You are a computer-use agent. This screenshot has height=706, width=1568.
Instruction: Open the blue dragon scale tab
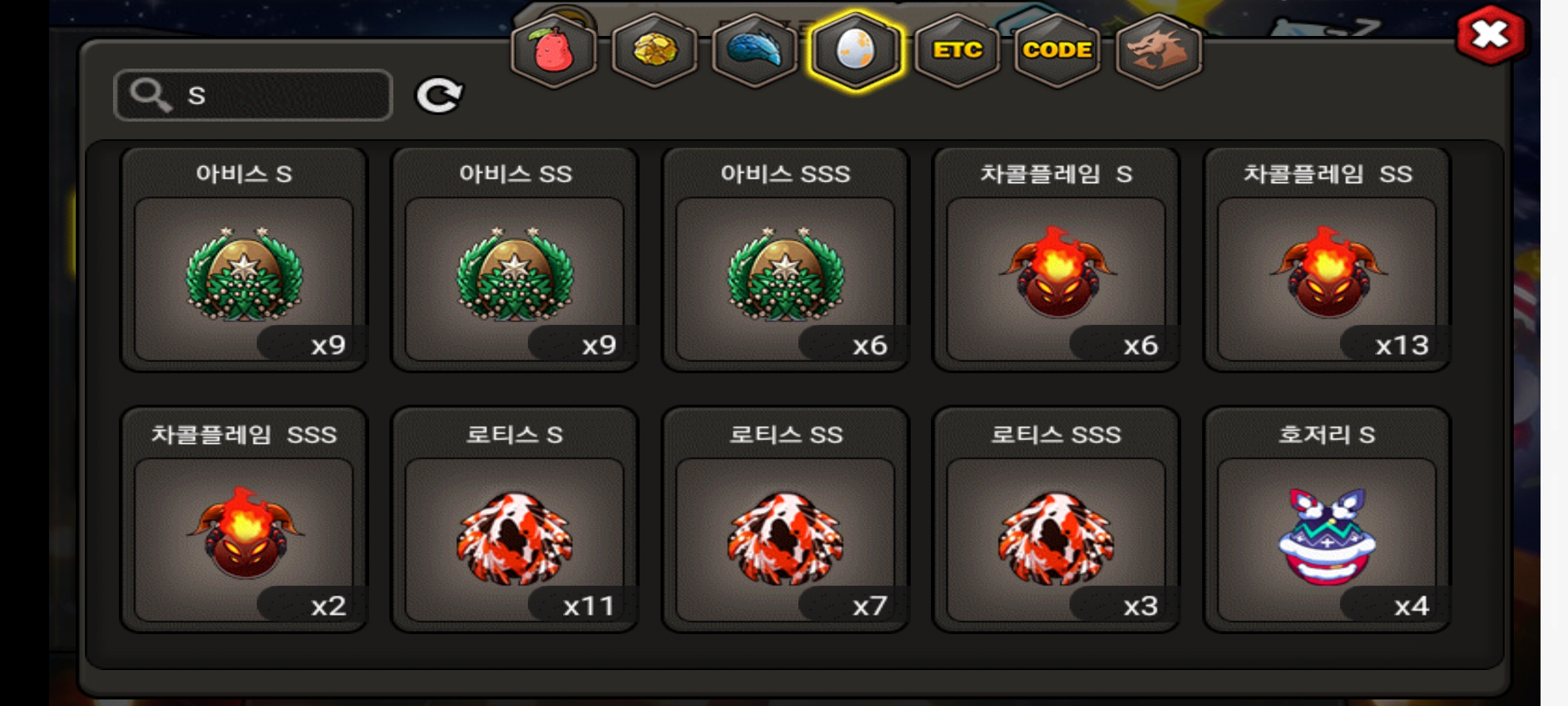(755, 51)
